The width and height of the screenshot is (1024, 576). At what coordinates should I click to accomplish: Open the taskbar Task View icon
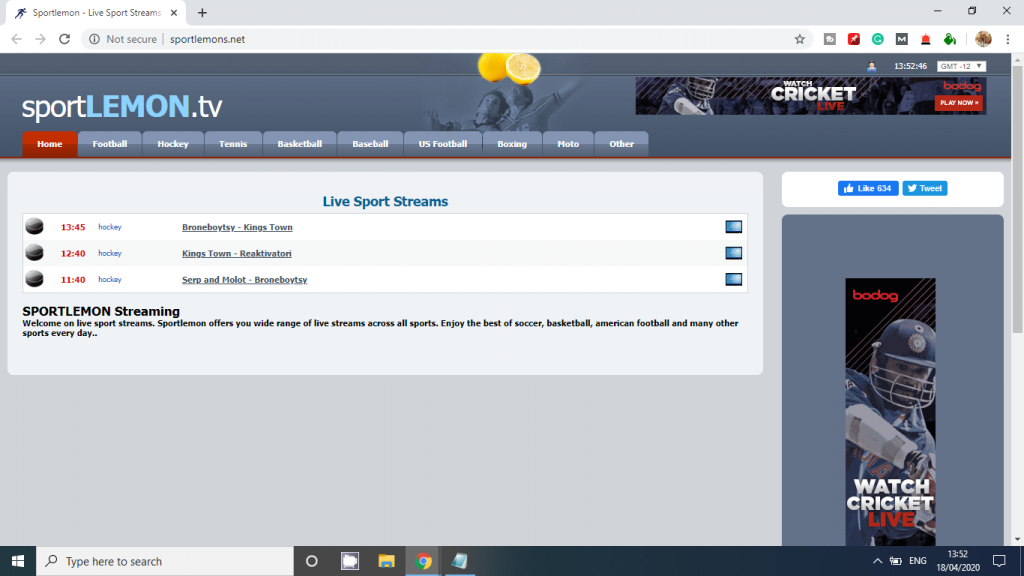(x=349, y=561)
